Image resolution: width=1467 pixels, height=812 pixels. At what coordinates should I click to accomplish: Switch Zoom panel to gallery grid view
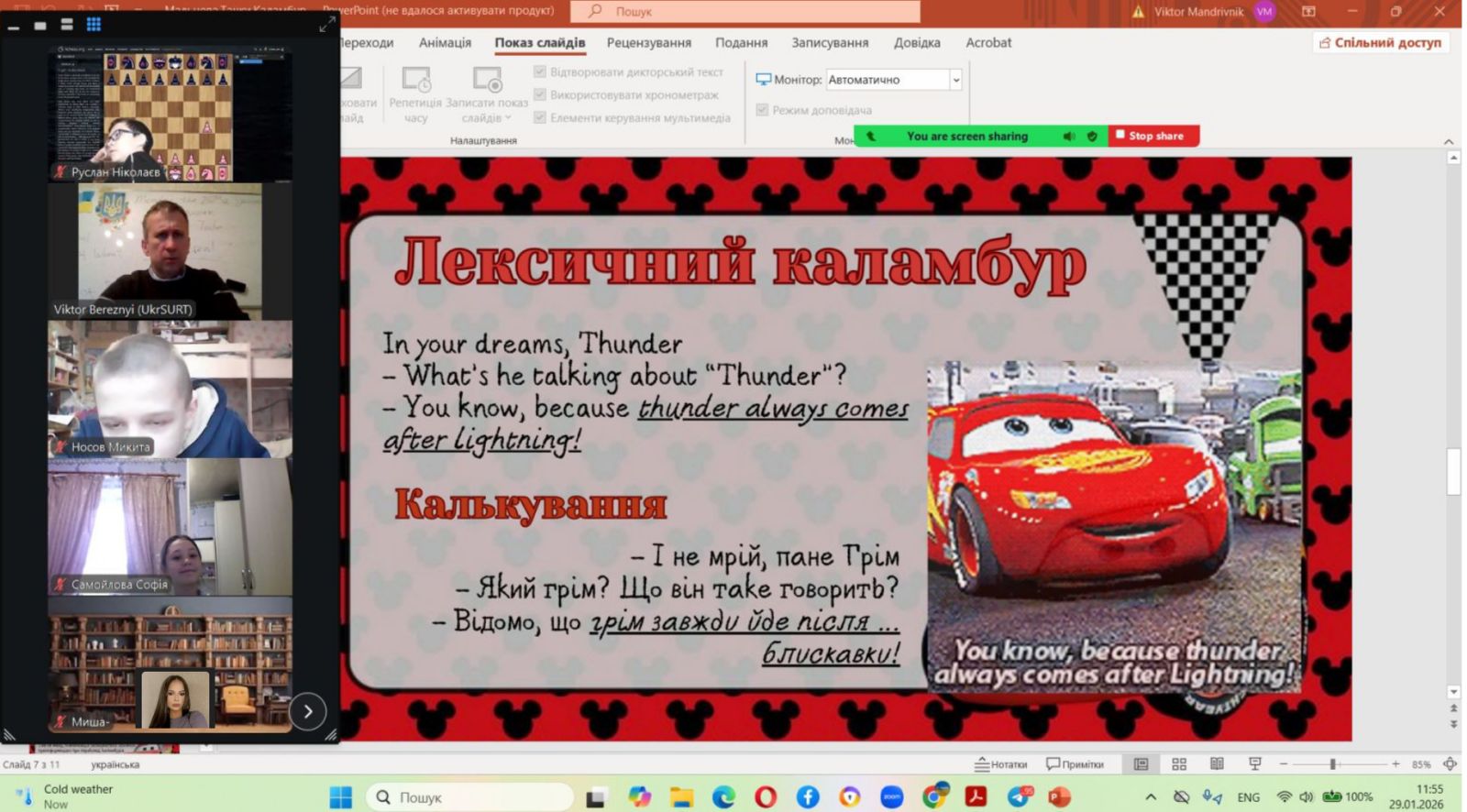94,25
